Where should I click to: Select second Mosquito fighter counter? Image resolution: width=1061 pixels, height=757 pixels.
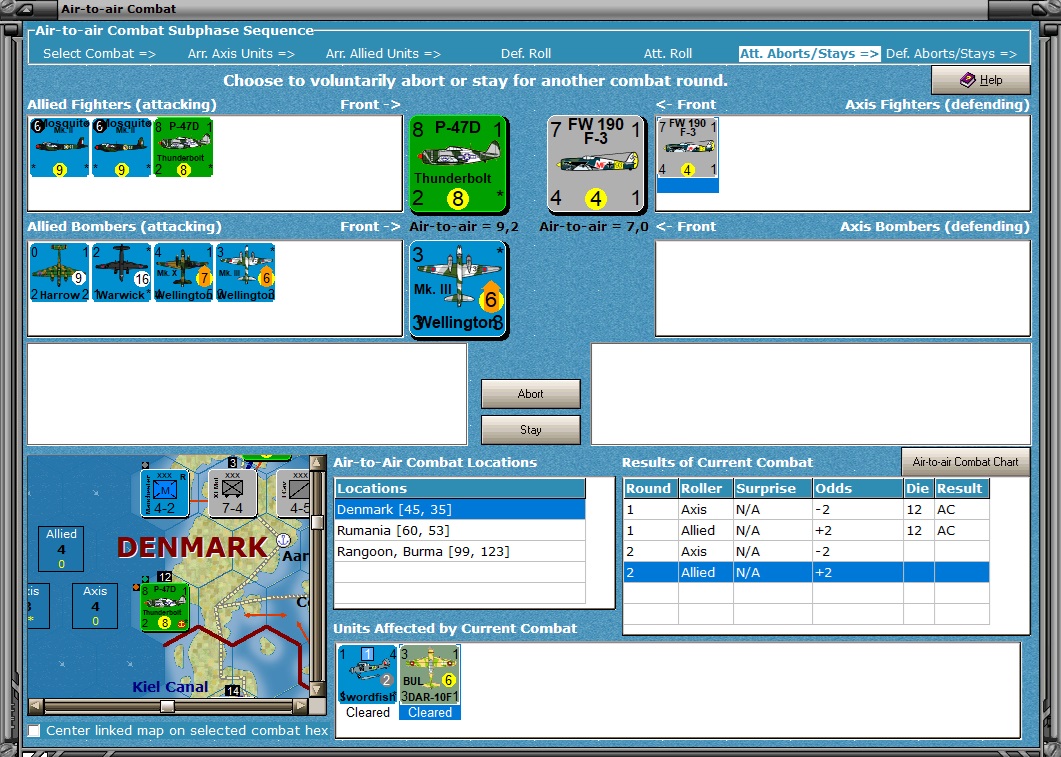(122, 147)
